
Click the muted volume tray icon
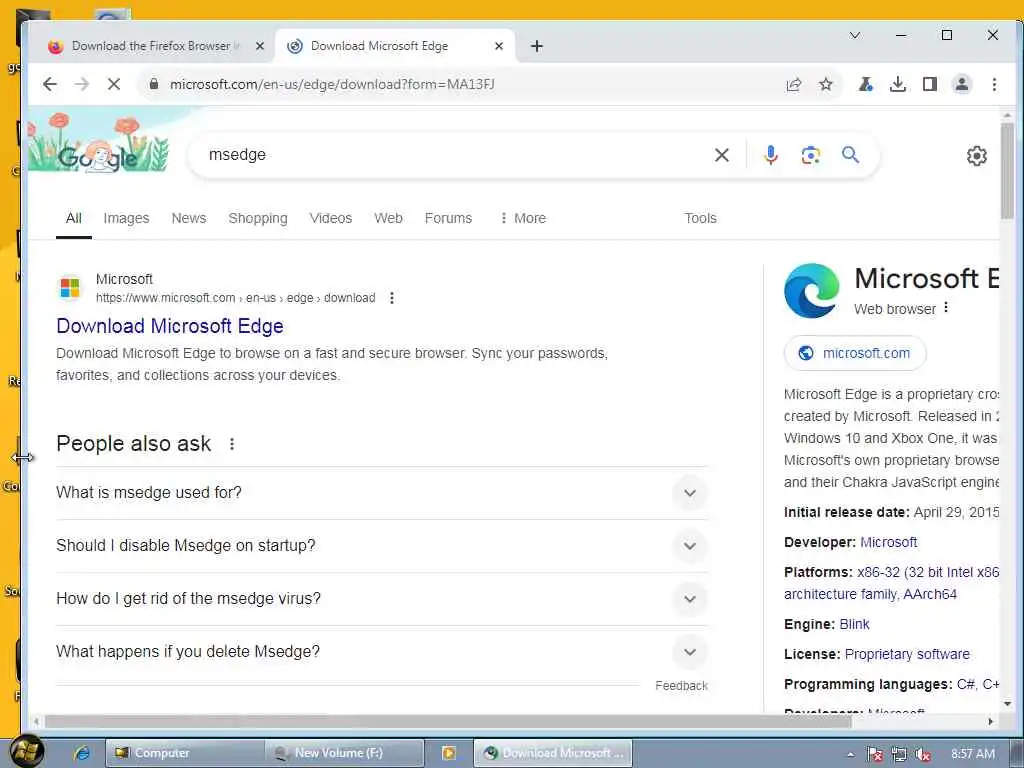923,754
